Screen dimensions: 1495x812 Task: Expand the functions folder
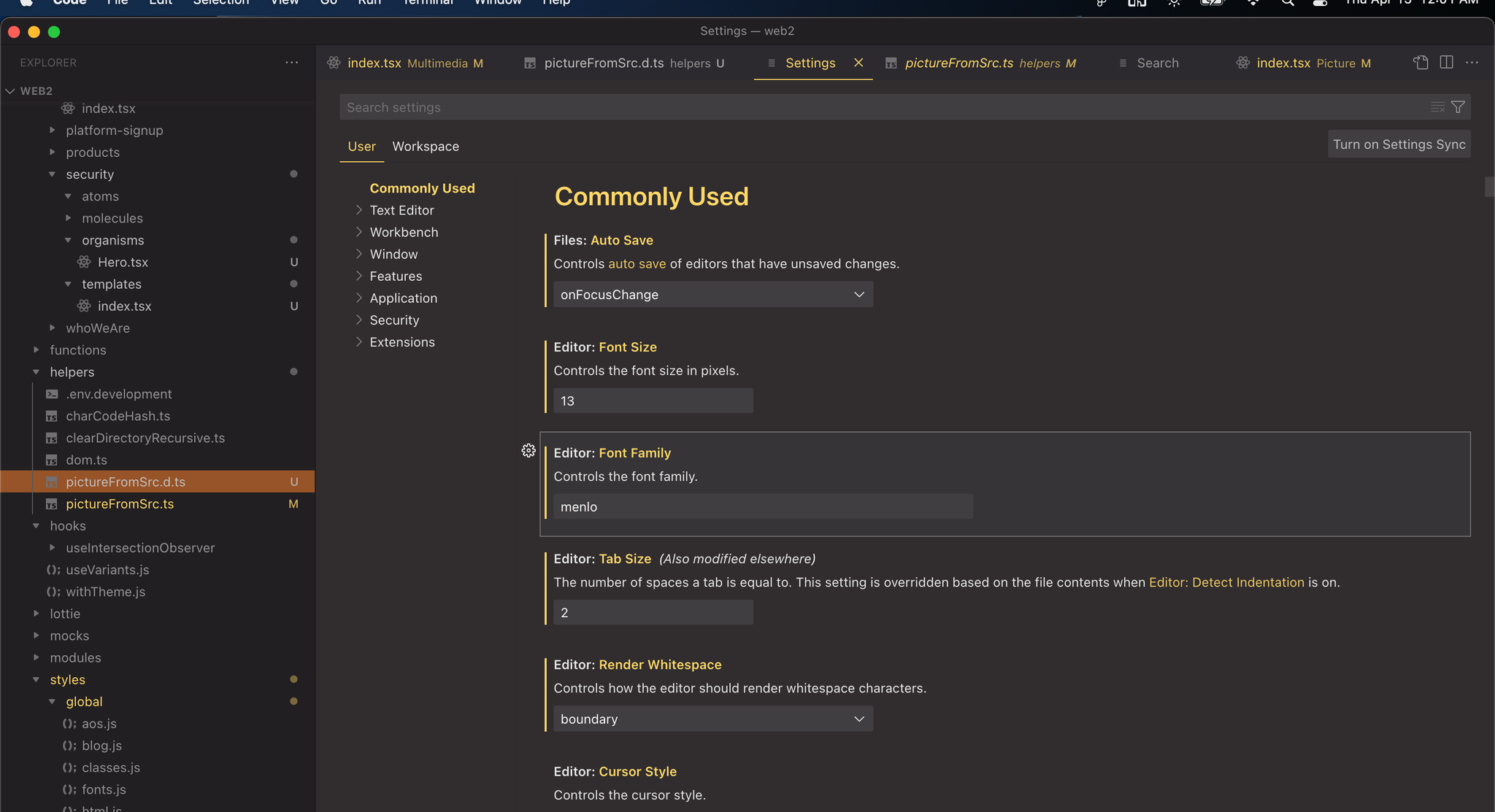(x=36, y=350)
